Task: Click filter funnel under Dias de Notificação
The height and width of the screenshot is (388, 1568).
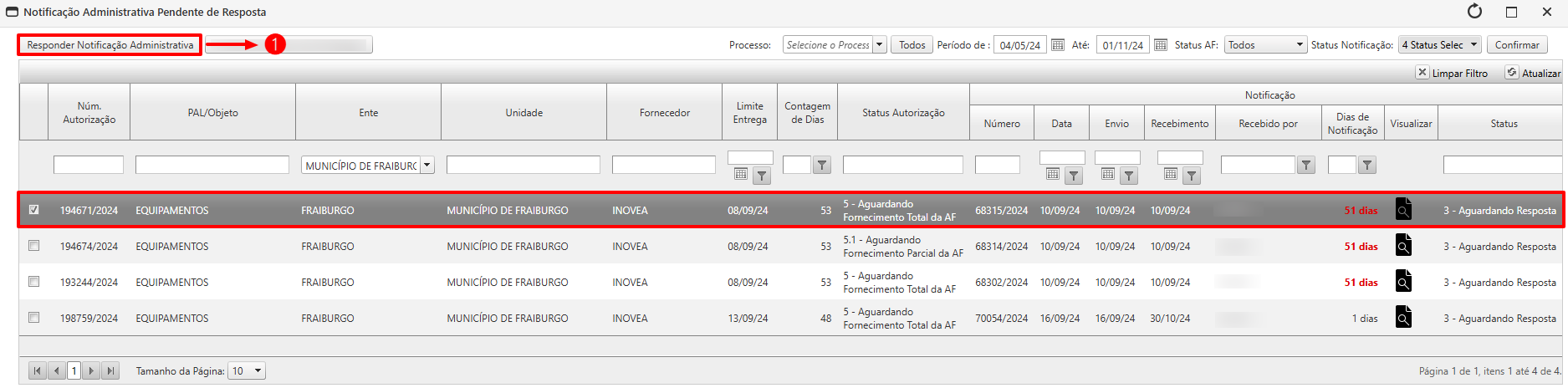Action: coord(1366,166)
